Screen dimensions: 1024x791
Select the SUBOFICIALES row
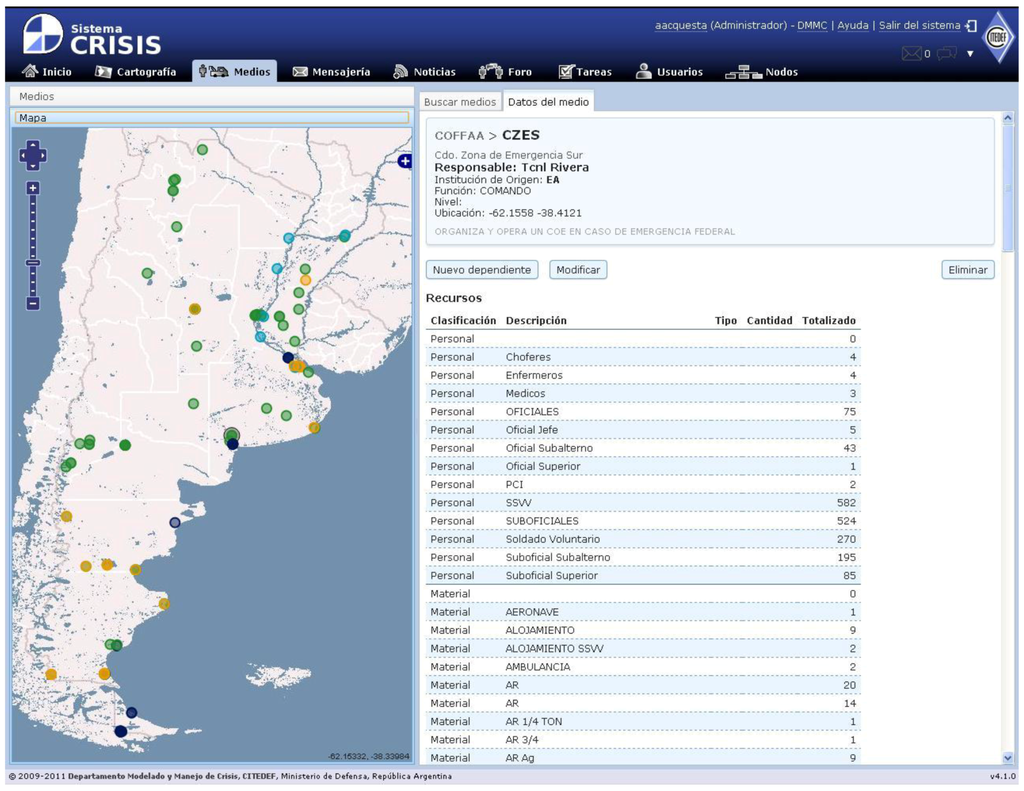tap(643, 521)
